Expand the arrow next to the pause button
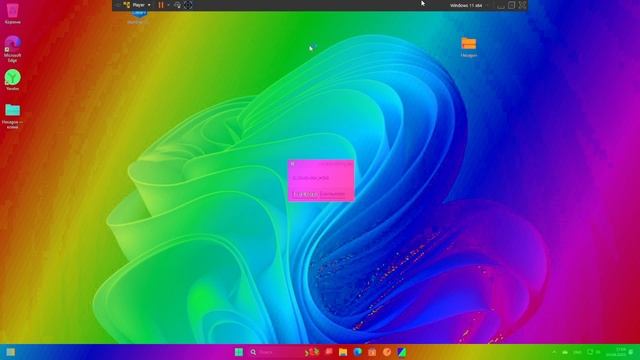 pos(168,5)
